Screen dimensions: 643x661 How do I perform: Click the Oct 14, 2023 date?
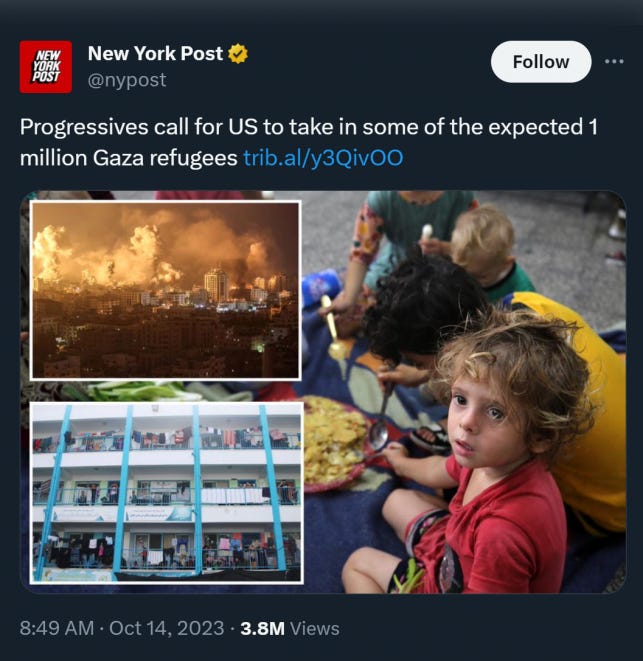coord(167,628)
